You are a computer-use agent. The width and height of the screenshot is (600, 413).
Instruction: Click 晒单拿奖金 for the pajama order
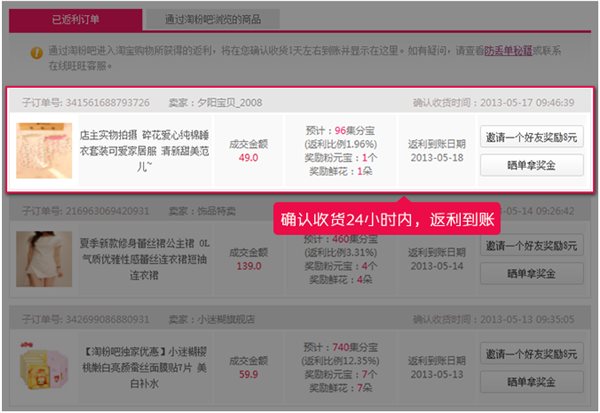[x=532, y=165]
